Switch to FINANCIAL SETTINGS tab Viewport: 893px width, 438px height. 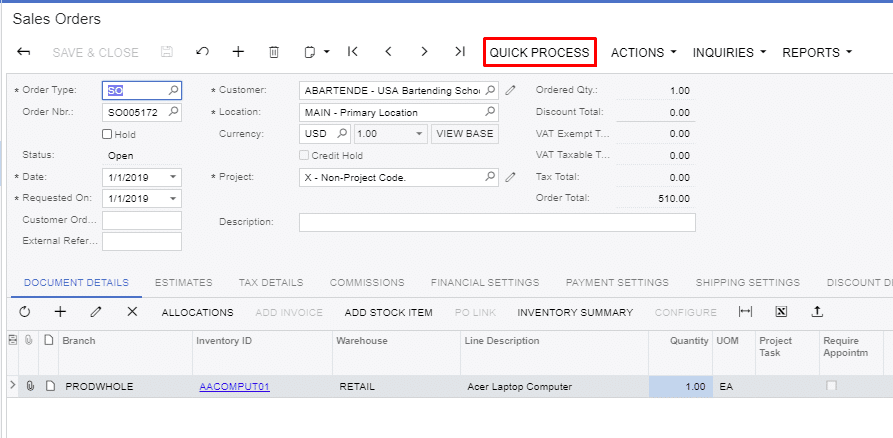[485, 283]
